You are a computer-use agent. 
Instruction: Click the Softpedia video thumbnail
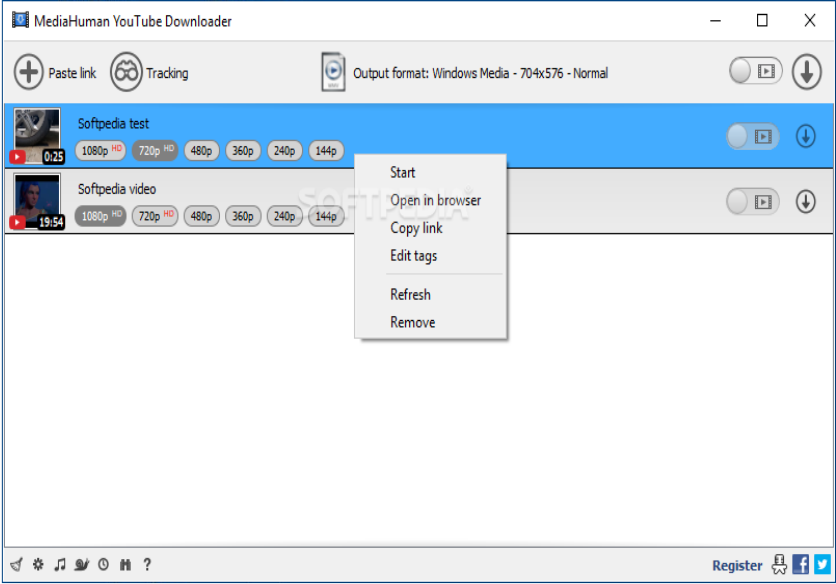tap(37, 201)
